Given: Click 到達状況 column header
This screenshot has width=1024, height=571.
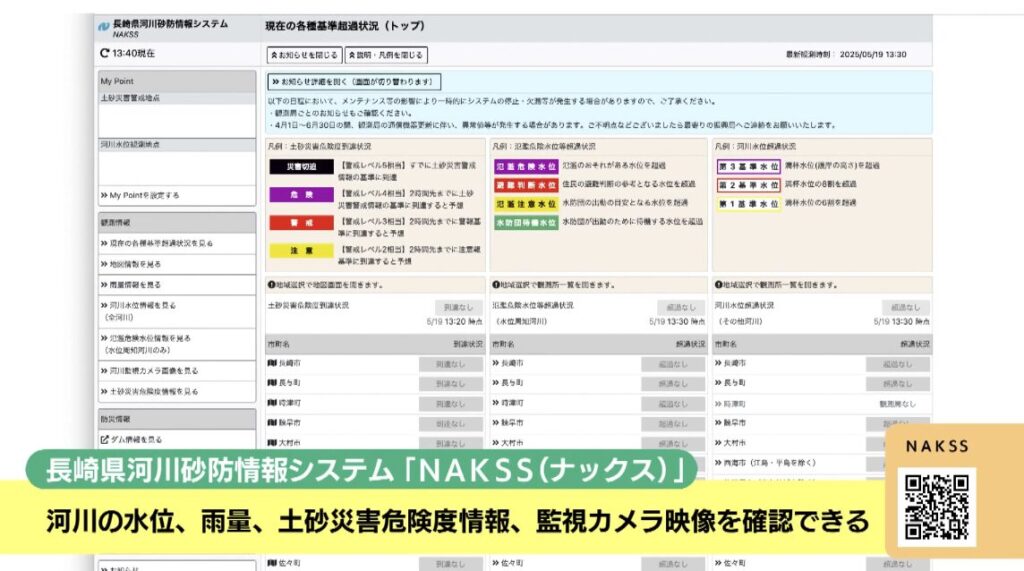Looking at the screenshot, I should point(468,344).
